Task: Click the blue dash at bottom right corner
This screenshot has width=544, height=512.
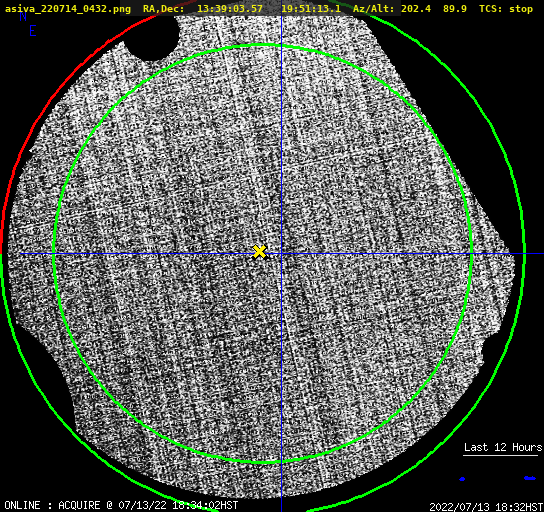Action: click(530, 478)
